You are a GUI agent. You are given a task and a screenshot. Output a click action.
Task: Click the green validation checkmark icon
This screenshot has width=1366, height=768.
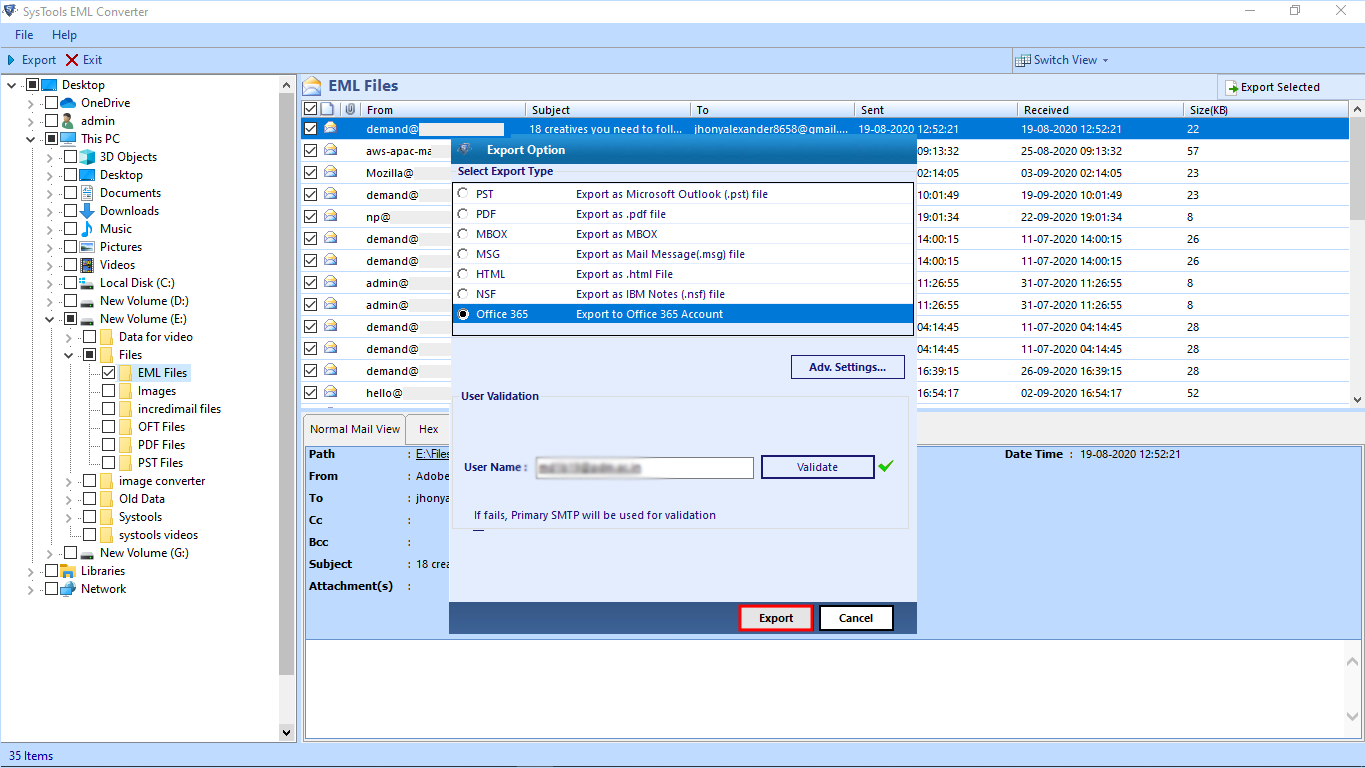coord(885,466)
